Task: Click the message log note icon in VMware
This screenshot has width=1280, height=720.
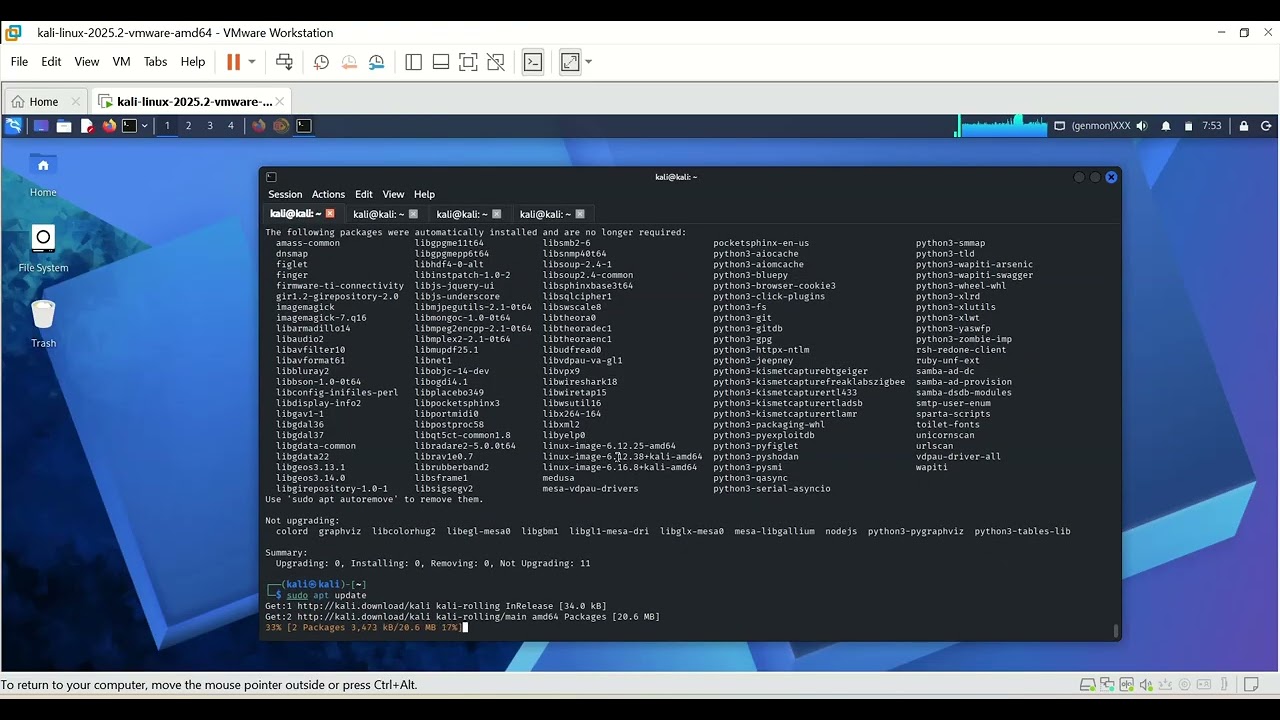Action: pos(1251,685)
